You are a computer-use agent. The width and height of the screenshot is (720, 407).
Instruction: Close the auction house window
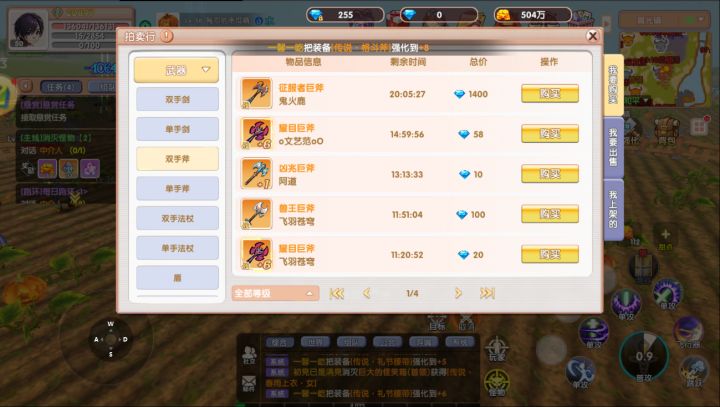(x=592, y=36)
